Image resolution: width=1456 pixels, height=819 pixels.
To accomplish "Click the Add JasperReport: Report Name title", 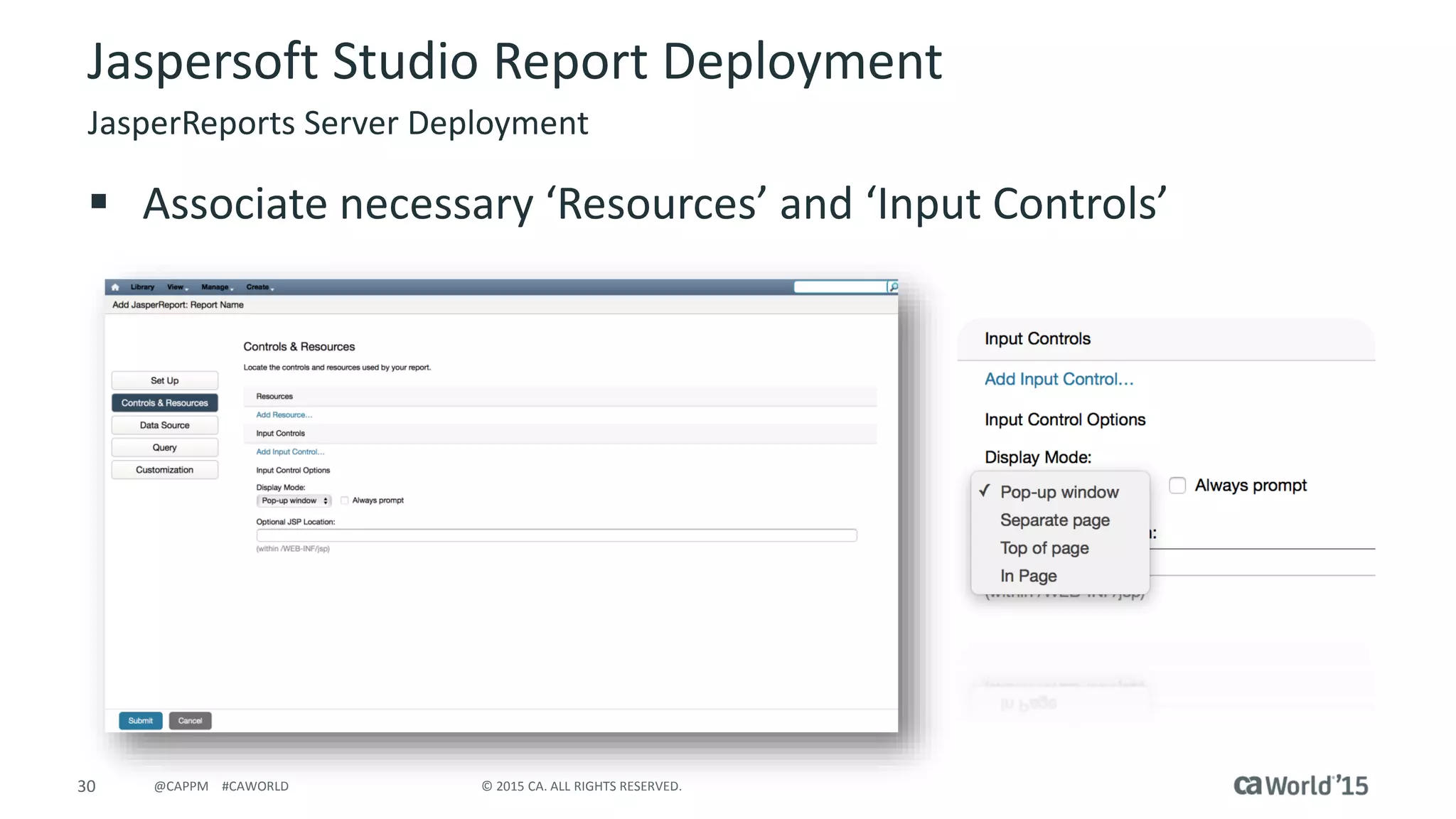I will coord(178,305).
